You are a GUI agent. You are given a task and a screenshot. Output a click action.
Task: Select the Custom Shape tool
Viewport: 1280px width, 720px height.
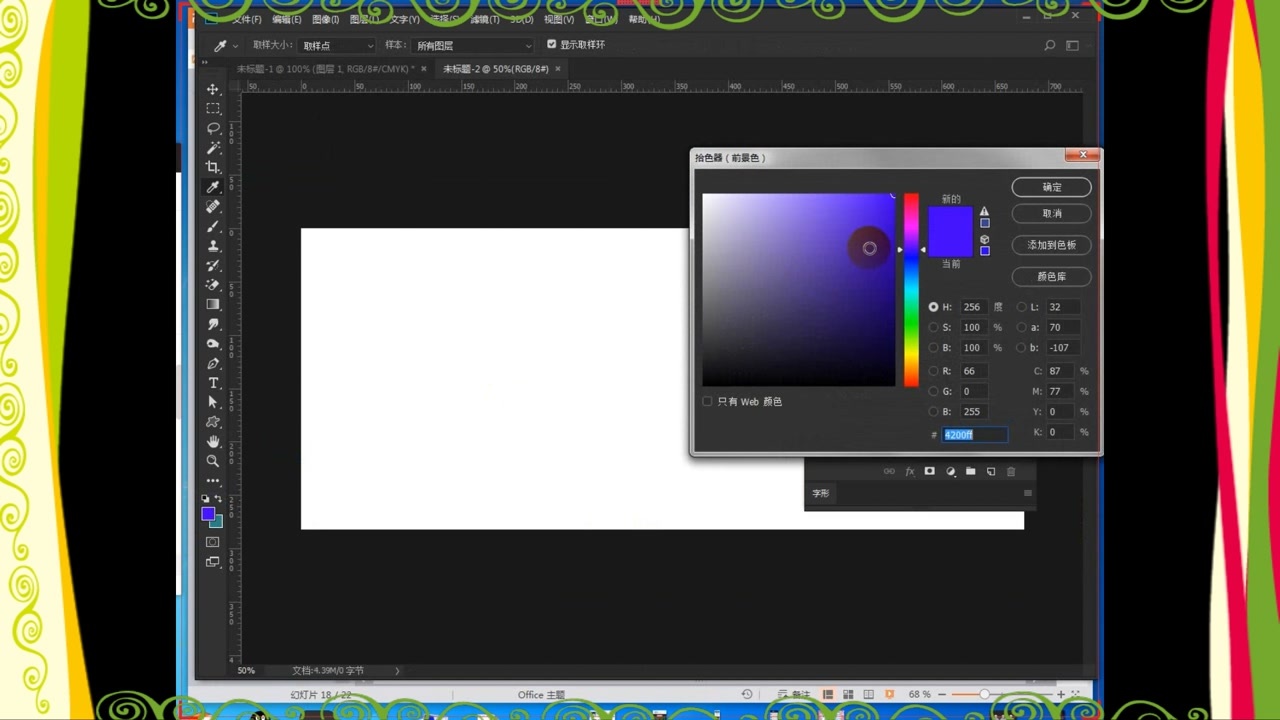213,422
